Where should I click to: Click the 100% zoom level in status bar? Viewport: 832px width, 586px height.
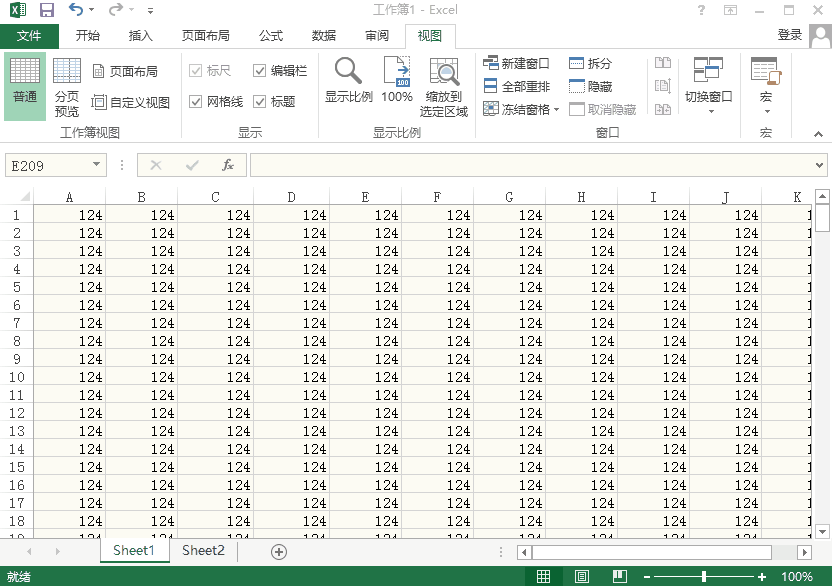[x=797, y=576]
